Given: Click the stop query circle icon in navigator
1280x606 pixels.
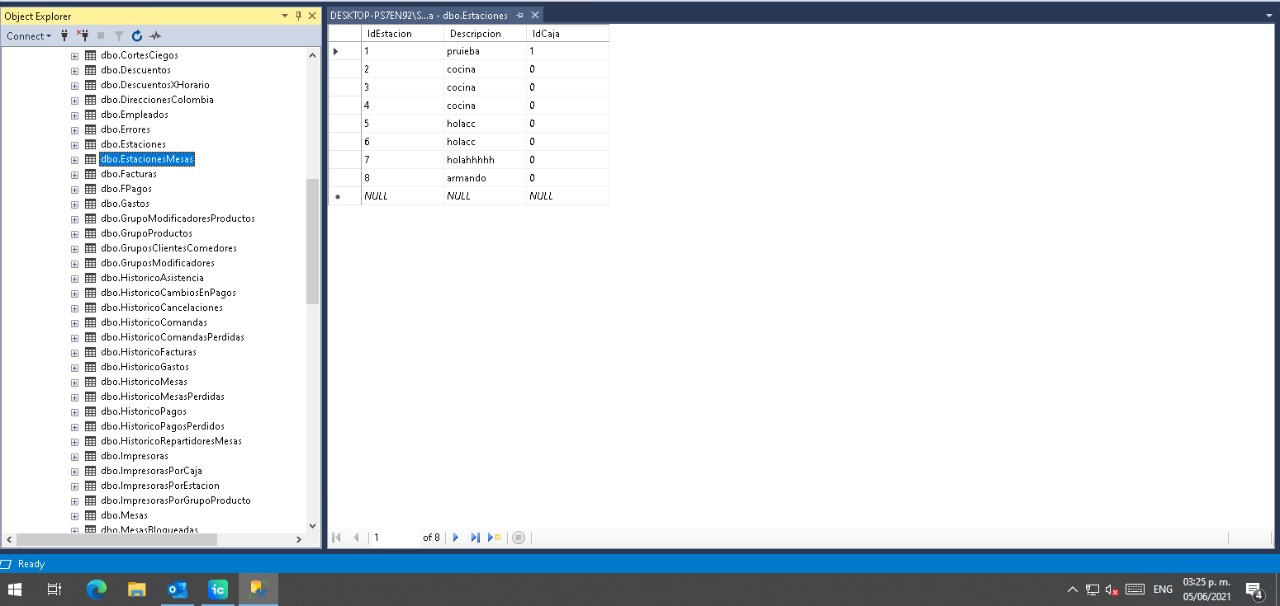Looking at the screenshot, I should pyautogui.click(x=518, y=538).
